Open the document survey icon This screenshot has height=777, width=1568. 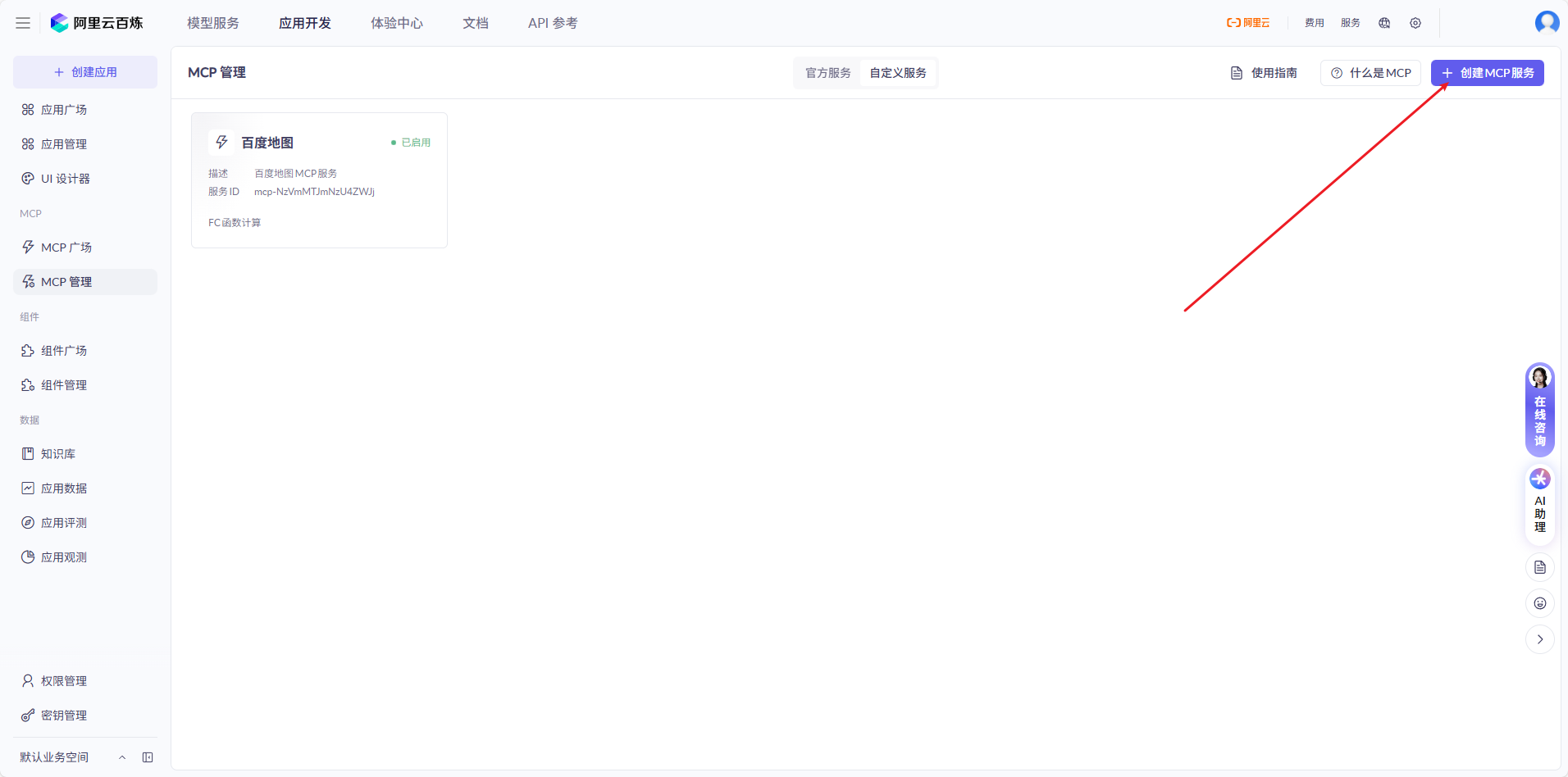click(1540, 566)
